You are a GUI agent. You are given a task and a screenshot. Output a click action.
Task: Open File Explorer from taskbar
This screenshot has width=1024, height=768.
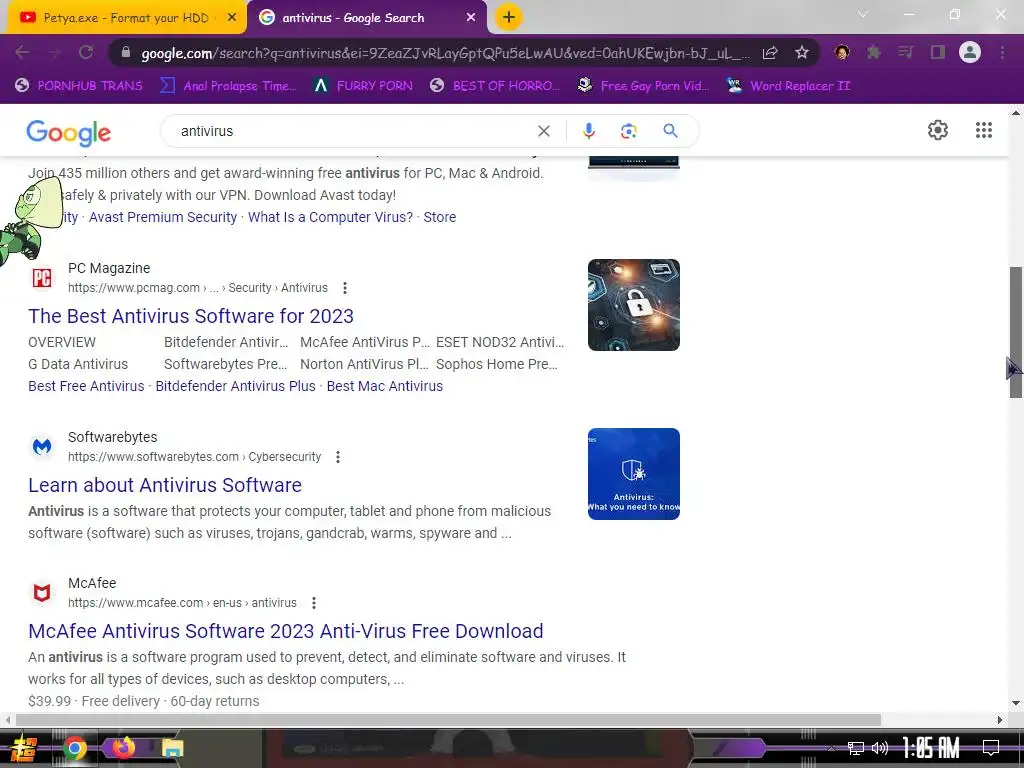pyautogui.click(x=172, y=748)
